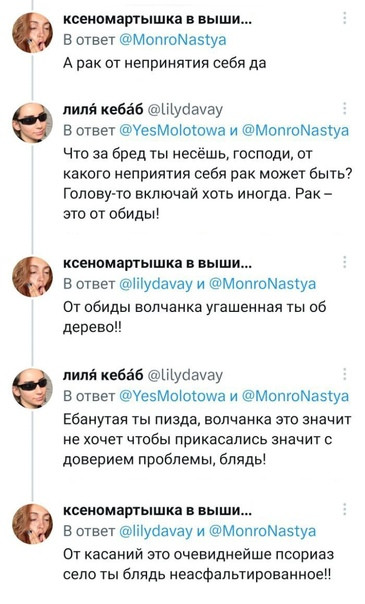365x604 pixels.
Task: Open sunglasses avatar on 'волчанка это значит' tweet
Action: point(32,388)
